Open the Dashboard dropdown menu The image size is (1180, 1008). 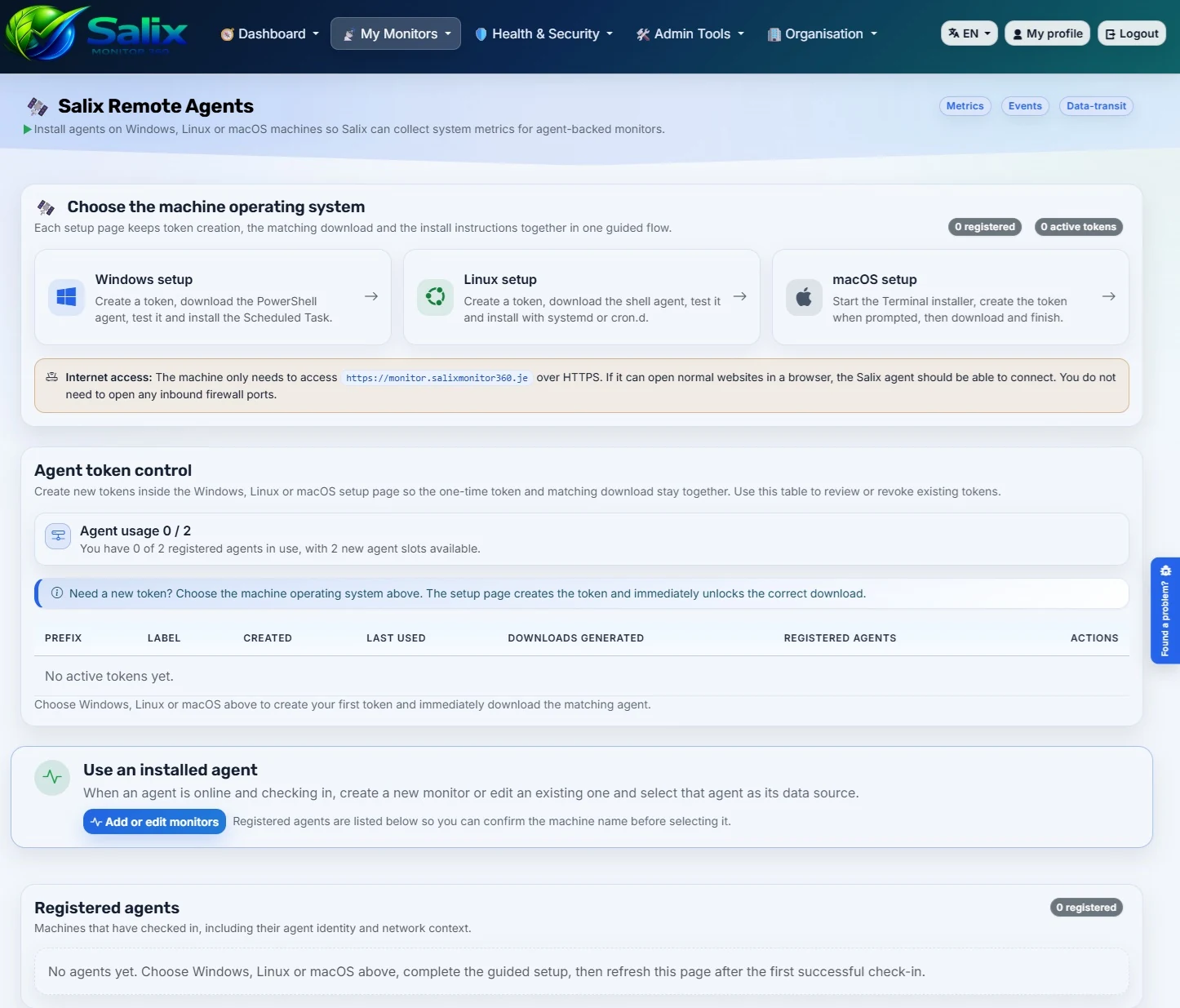270,33
